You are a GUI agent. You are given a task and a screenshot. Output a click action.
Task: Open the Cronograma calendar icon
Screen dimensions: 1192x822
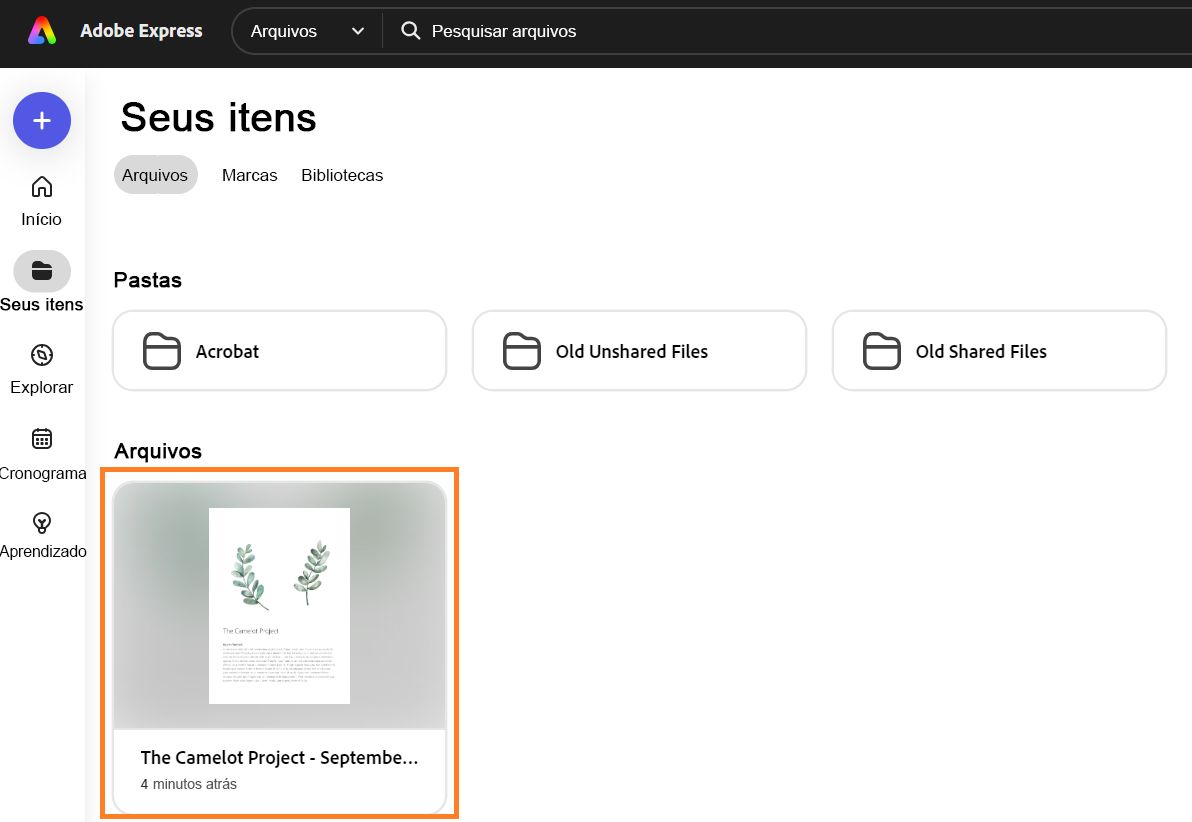tap(42, 439)
